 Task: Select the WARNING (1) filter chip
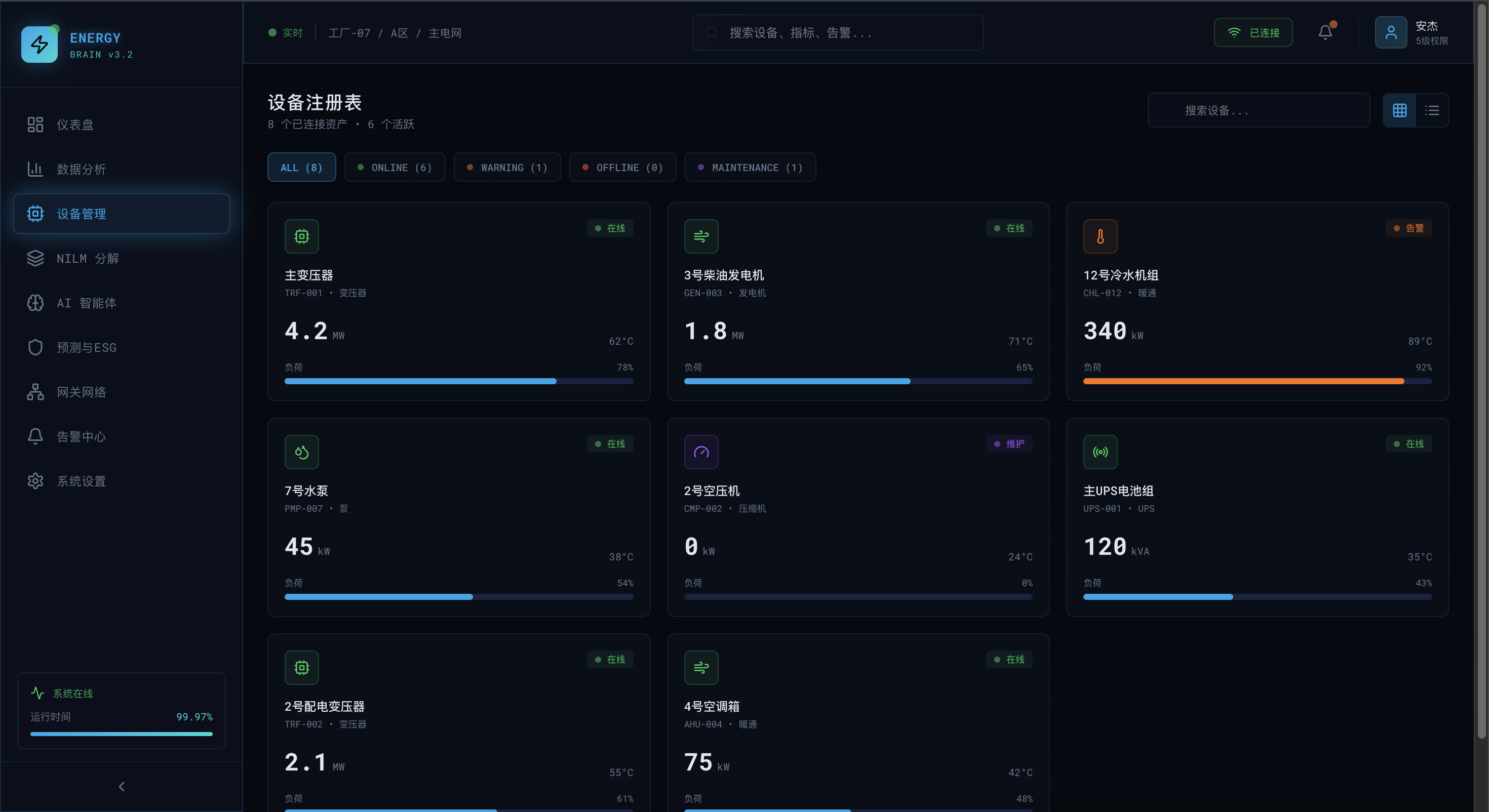(507, 168)
